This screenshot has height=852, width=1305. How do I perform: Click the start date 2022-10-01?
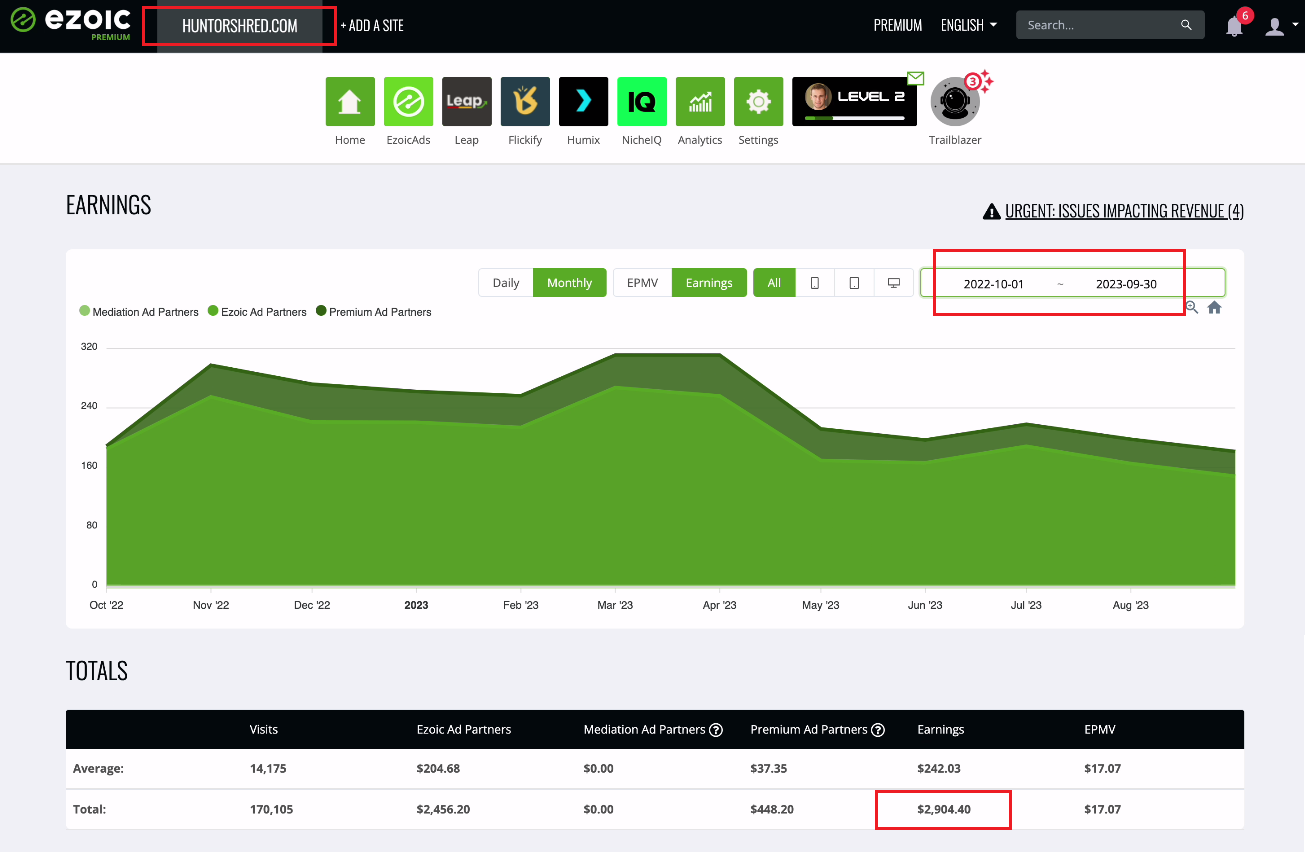(994, 284)
